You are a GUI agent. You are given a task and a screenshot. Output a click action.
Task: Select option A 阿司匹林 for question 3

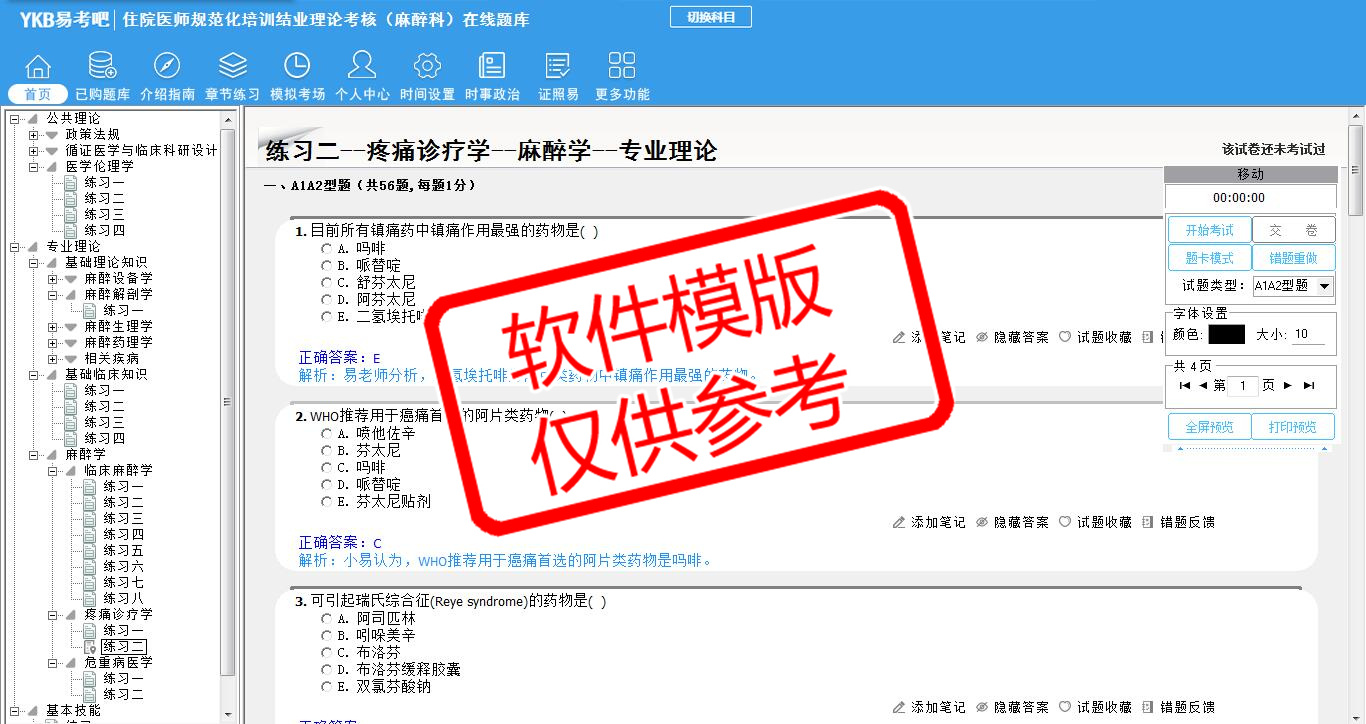pyautogui.click(x=327, y=619)
